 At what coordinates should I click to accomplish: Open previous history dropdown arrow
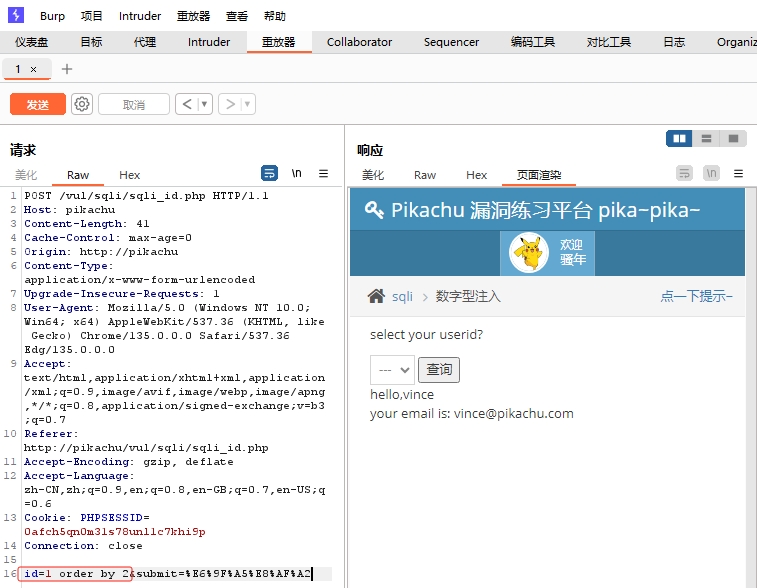pos(204,104)
